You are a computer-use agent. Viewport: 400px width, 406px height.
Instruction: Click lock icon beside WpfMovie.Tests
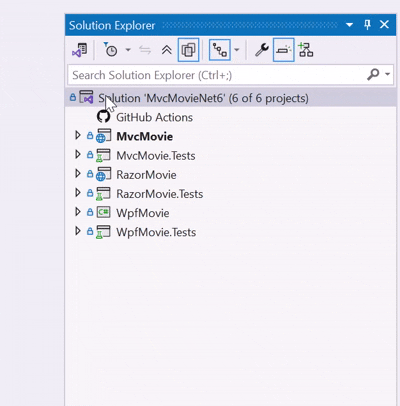[x=90, y=231]
